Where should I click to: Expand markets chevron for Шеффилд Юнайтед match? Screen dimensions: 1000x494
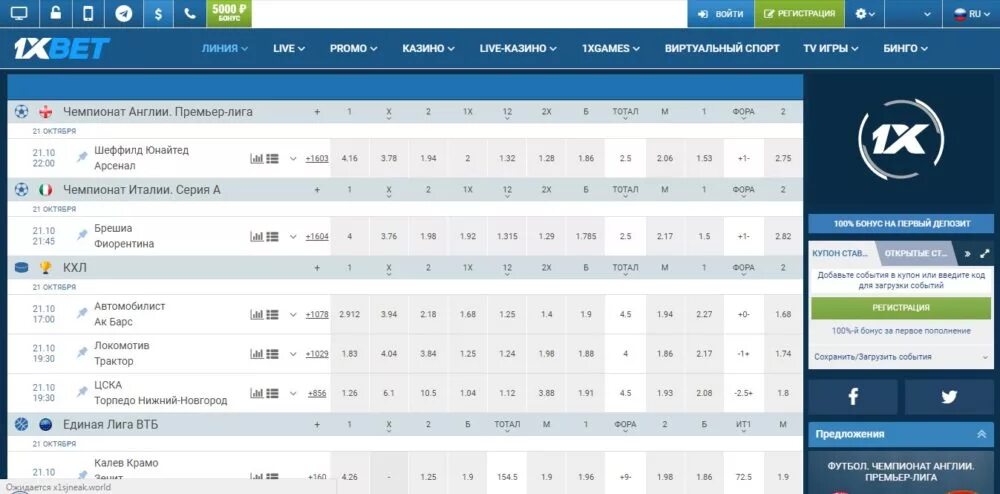293,159
